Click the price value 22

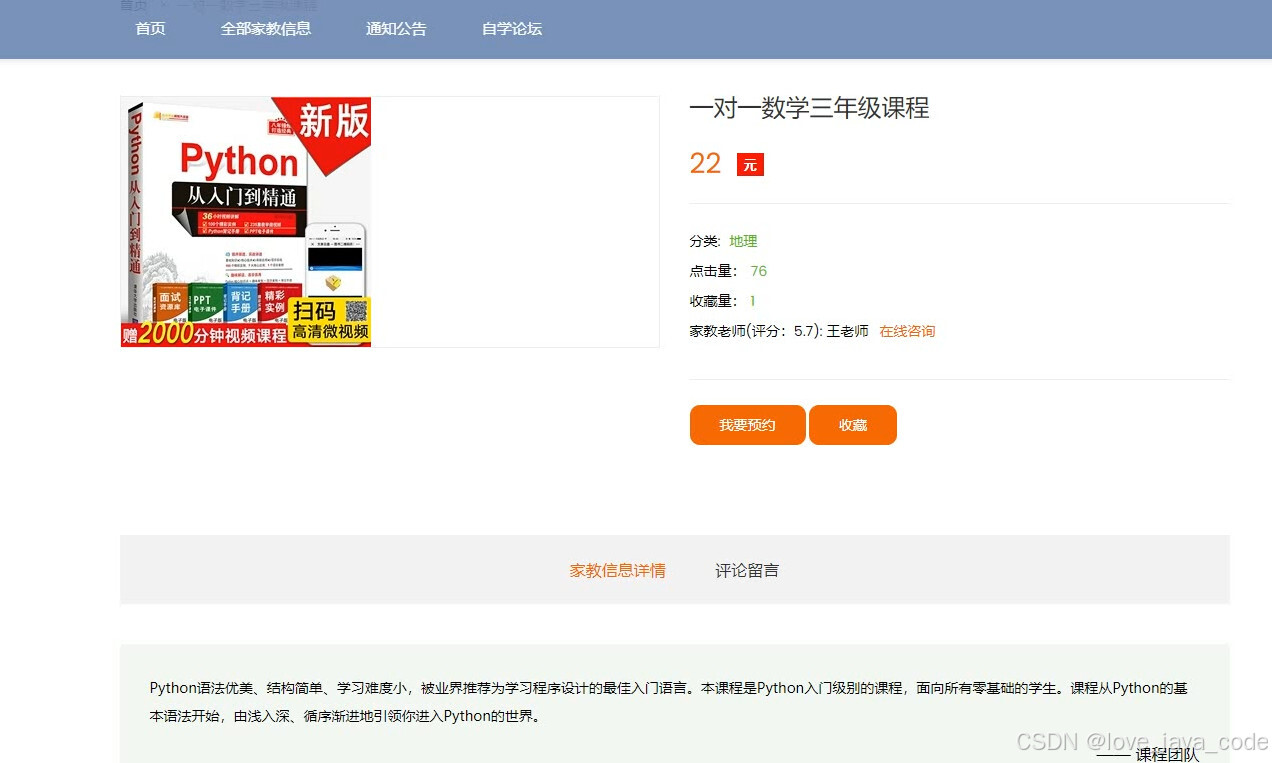[705, 164]
